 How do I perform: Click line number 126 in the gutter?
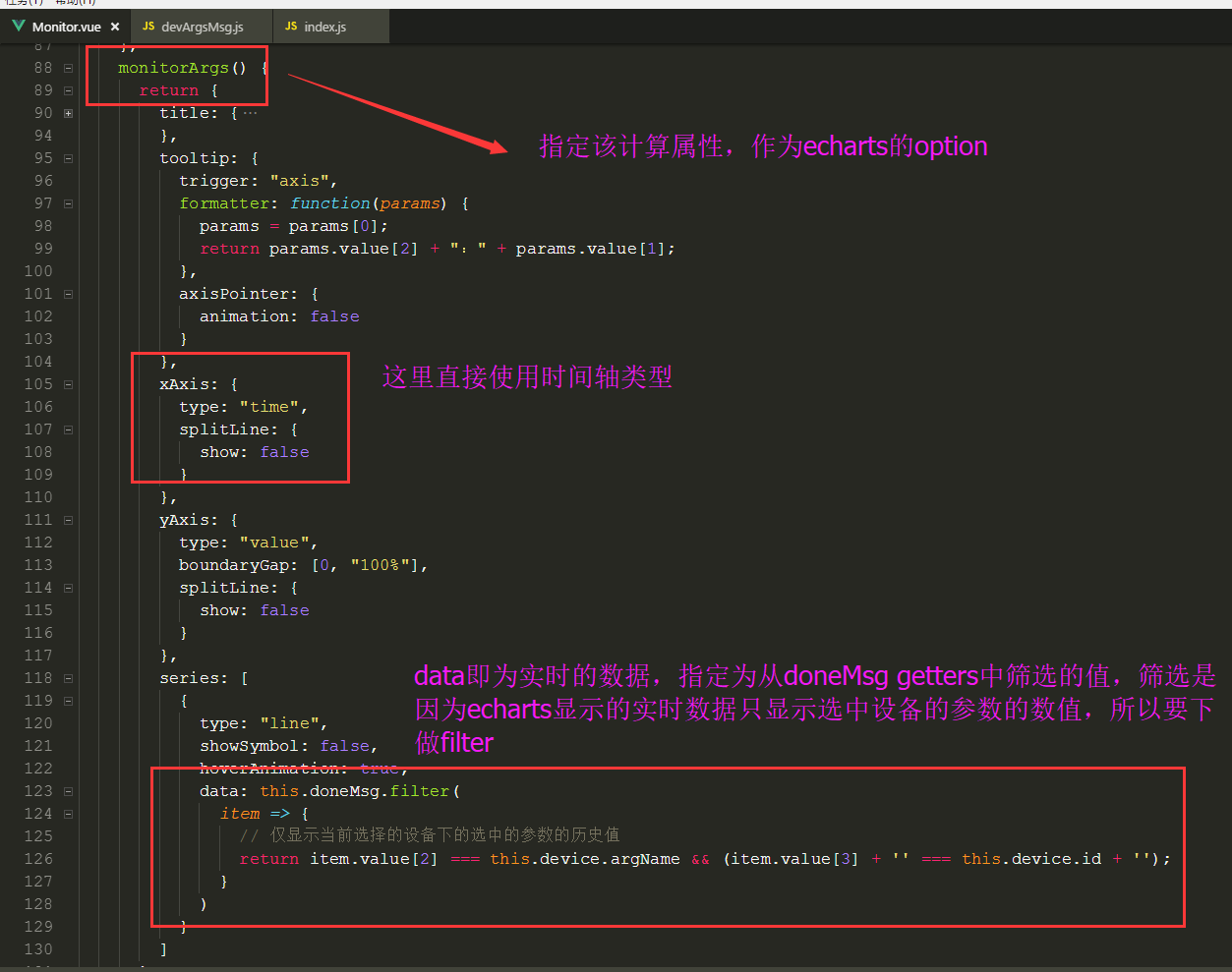38,859
